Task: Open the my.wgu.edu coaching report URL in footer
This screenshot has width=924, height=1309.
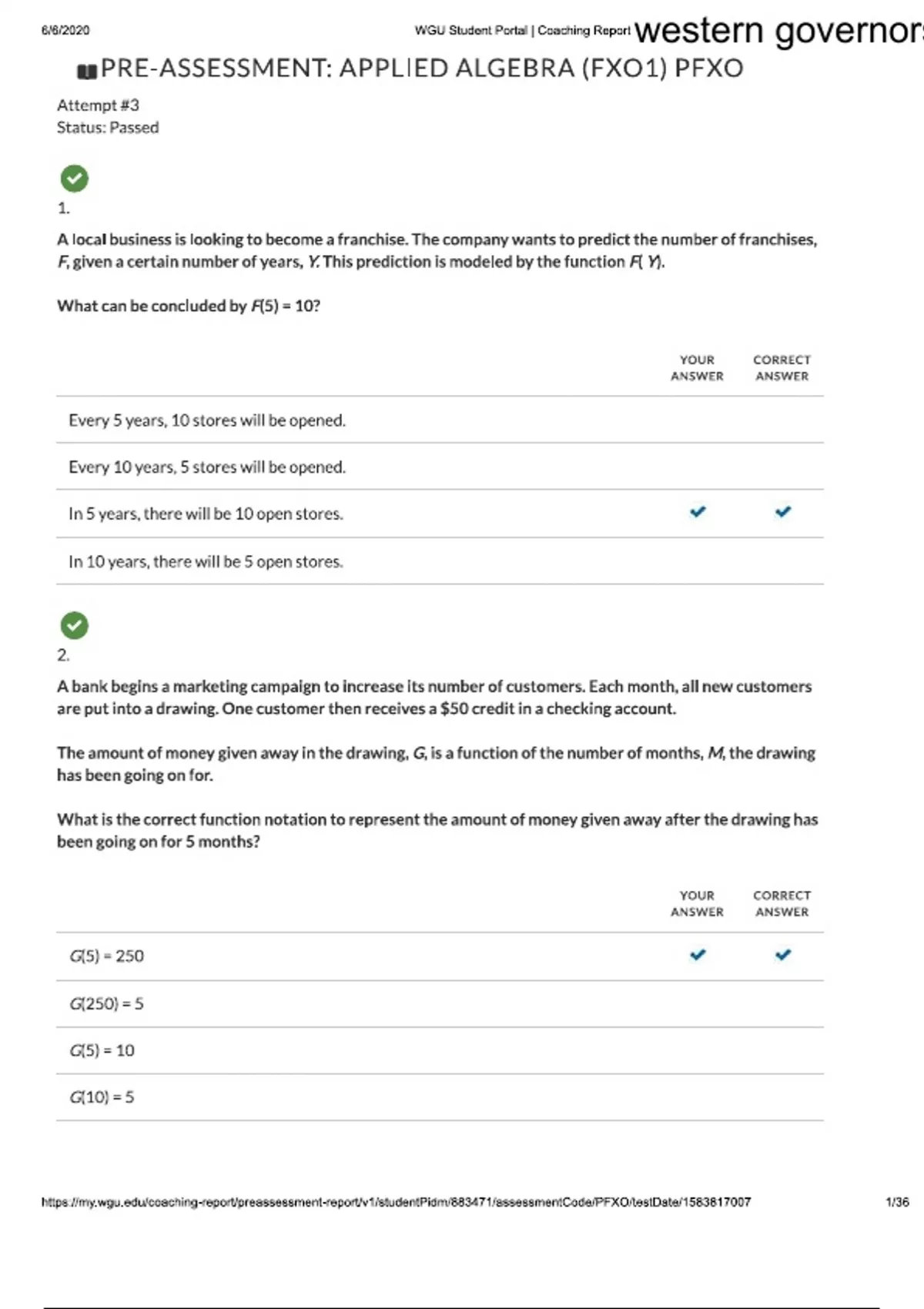Action: click(x=396, y=1202)
